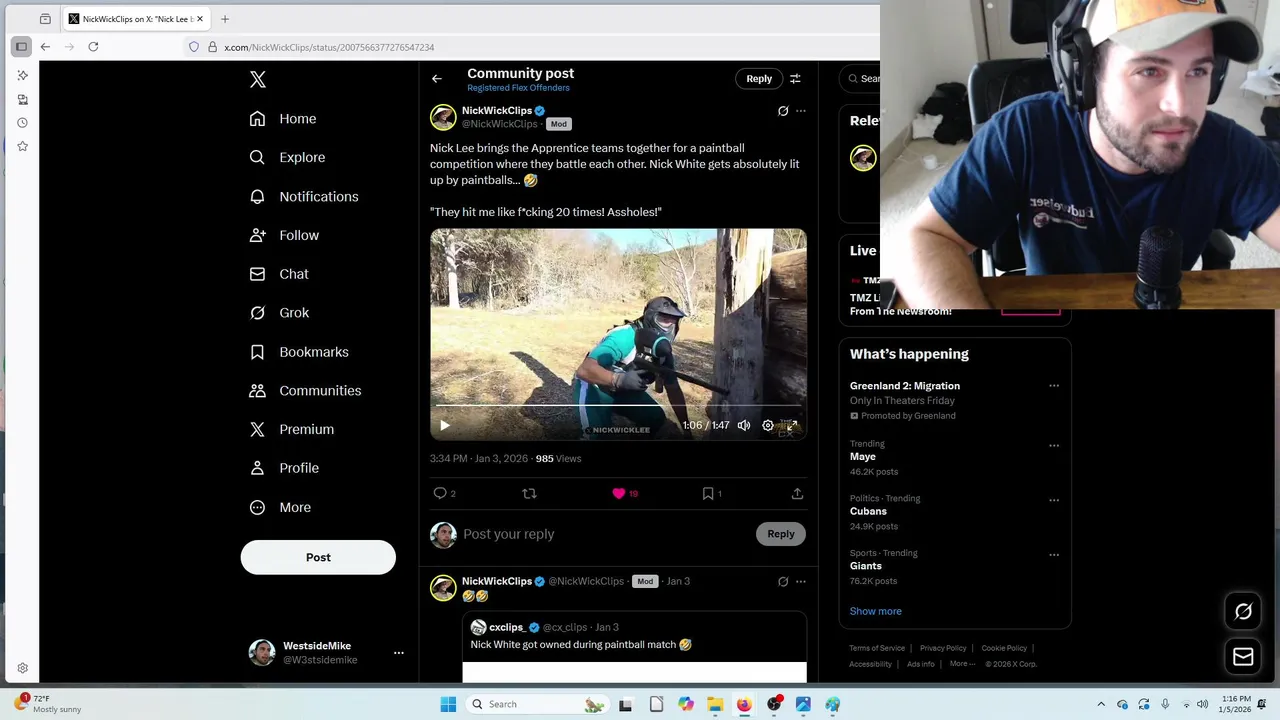Open Firefox from the taskbar
Viewport: 1280px width, 720px height.
(744, 704)
